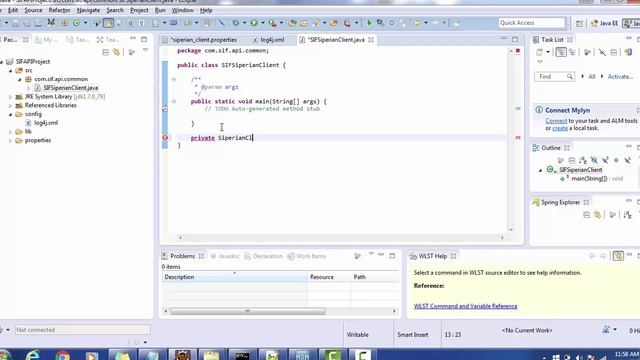Click the Quick Access search field

click(531, 23)
